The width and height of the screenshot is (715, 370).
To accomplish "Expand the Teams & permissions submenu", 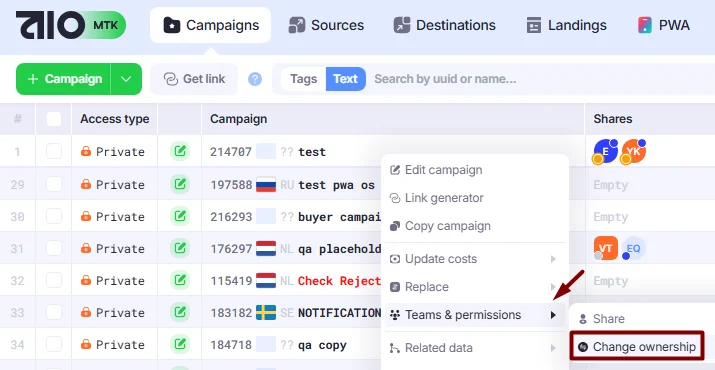I will [x=475, y=315].
